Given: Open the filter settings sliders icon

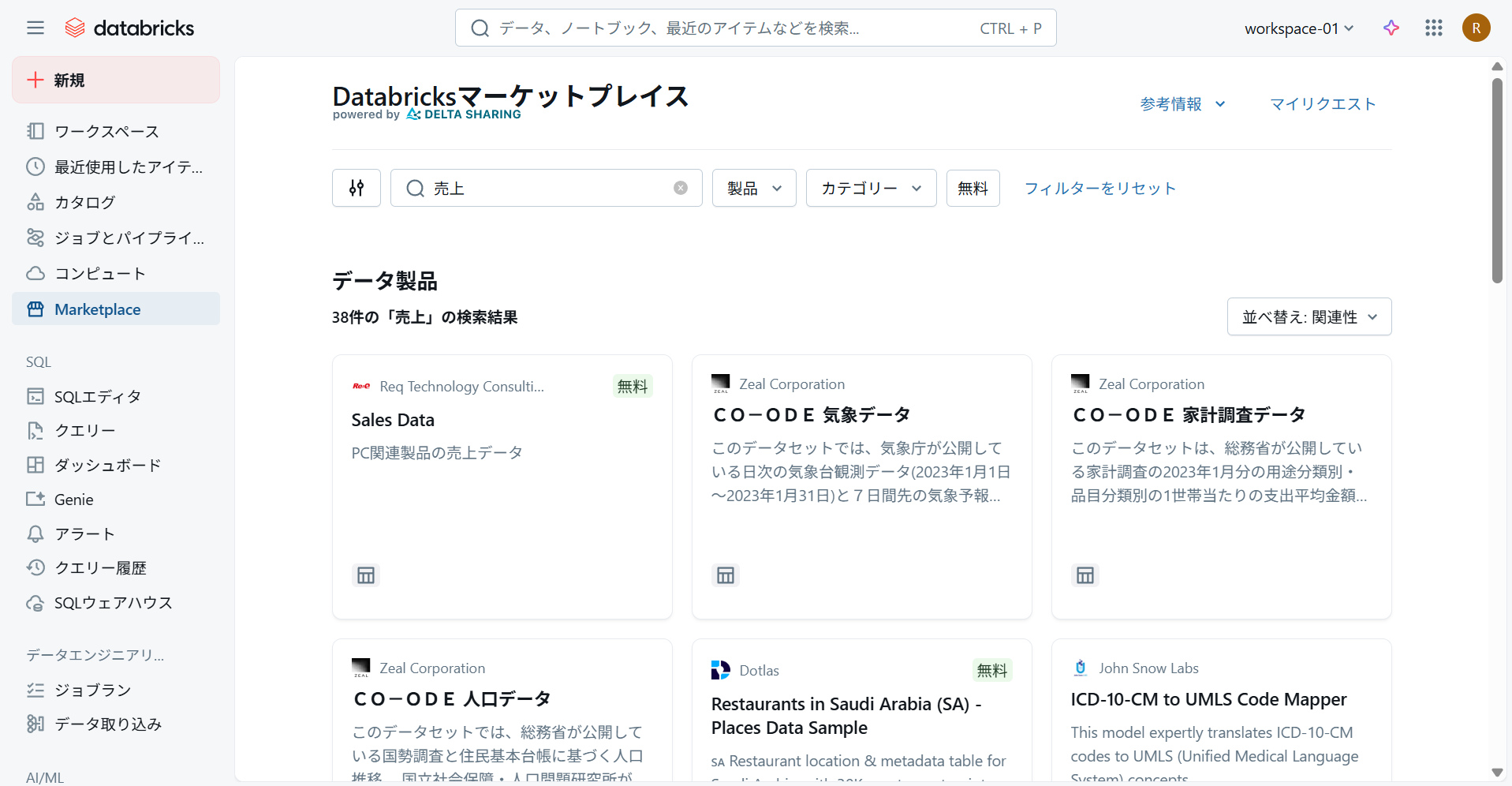Looking at the screenshot, I should tap(357, 188).
